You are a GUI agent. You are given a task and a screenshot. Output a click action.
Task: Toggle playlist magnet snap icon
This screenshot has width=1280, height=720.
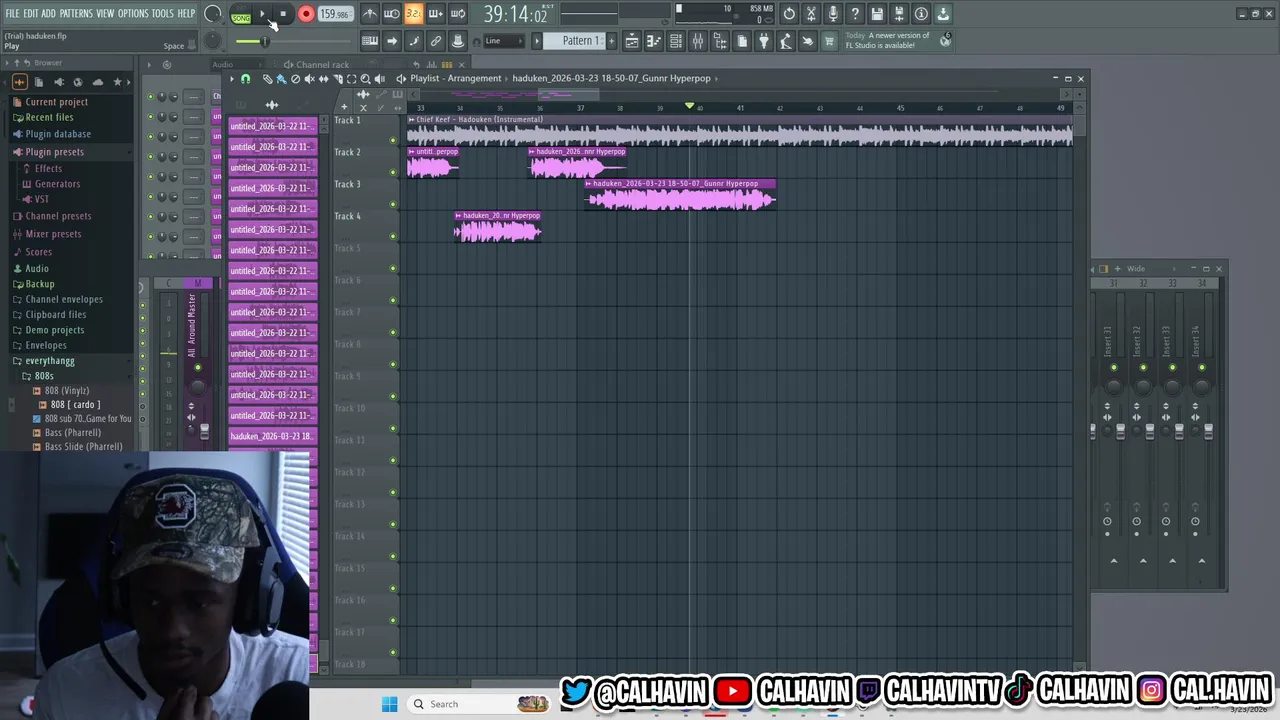tap(245, 79)
